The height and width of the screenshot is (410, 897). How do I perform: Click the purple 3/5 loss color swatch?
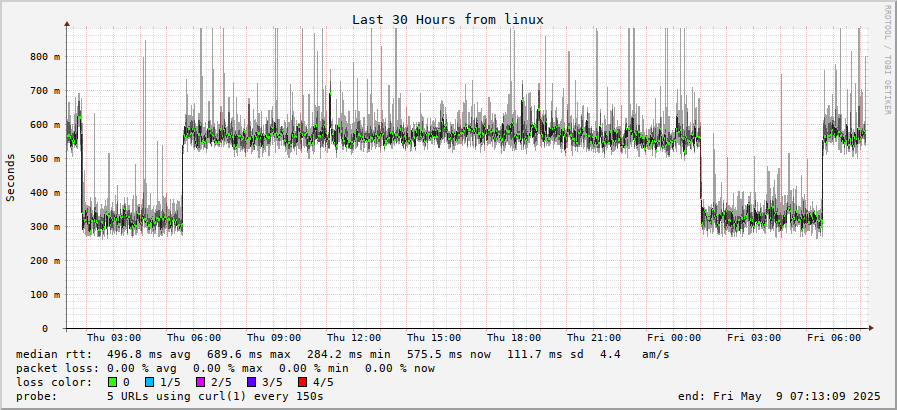coord(252,382)
